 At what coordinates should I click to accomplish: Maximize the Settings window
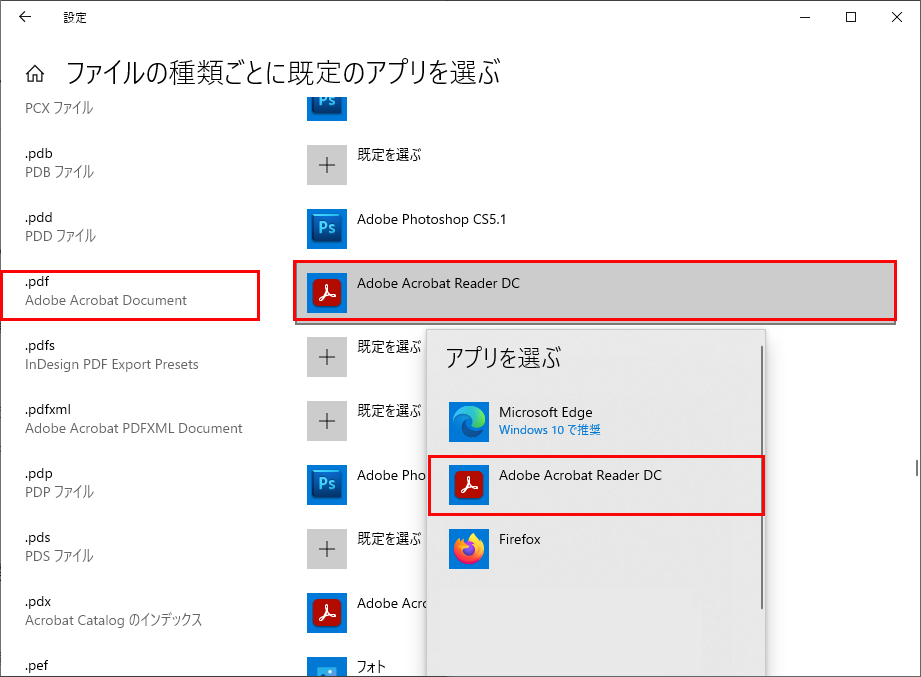click(851, 17)
